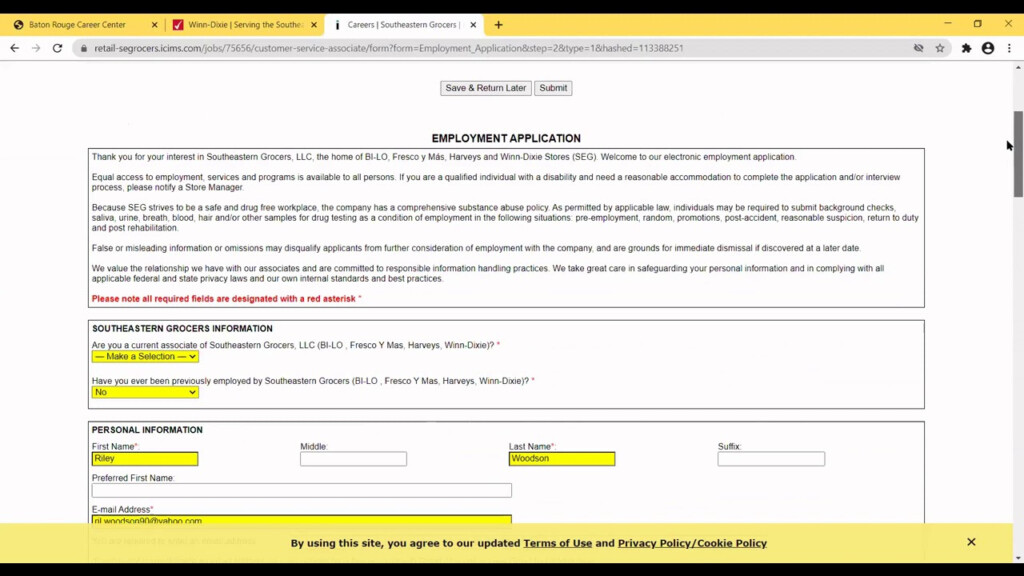Click the scrollbar up arrow
This screenshot has height=576, width=1024.
point(1018,67)
